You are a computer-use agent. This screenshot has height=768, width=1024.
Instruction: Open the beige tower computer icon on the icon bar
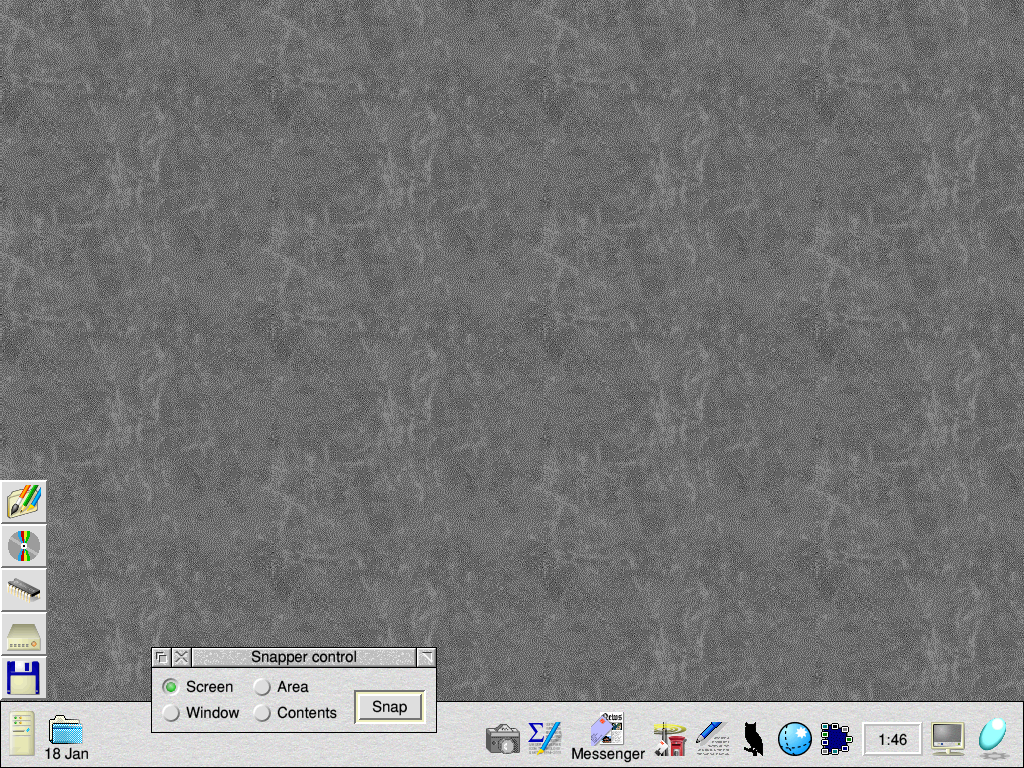(x=22, y=733)
